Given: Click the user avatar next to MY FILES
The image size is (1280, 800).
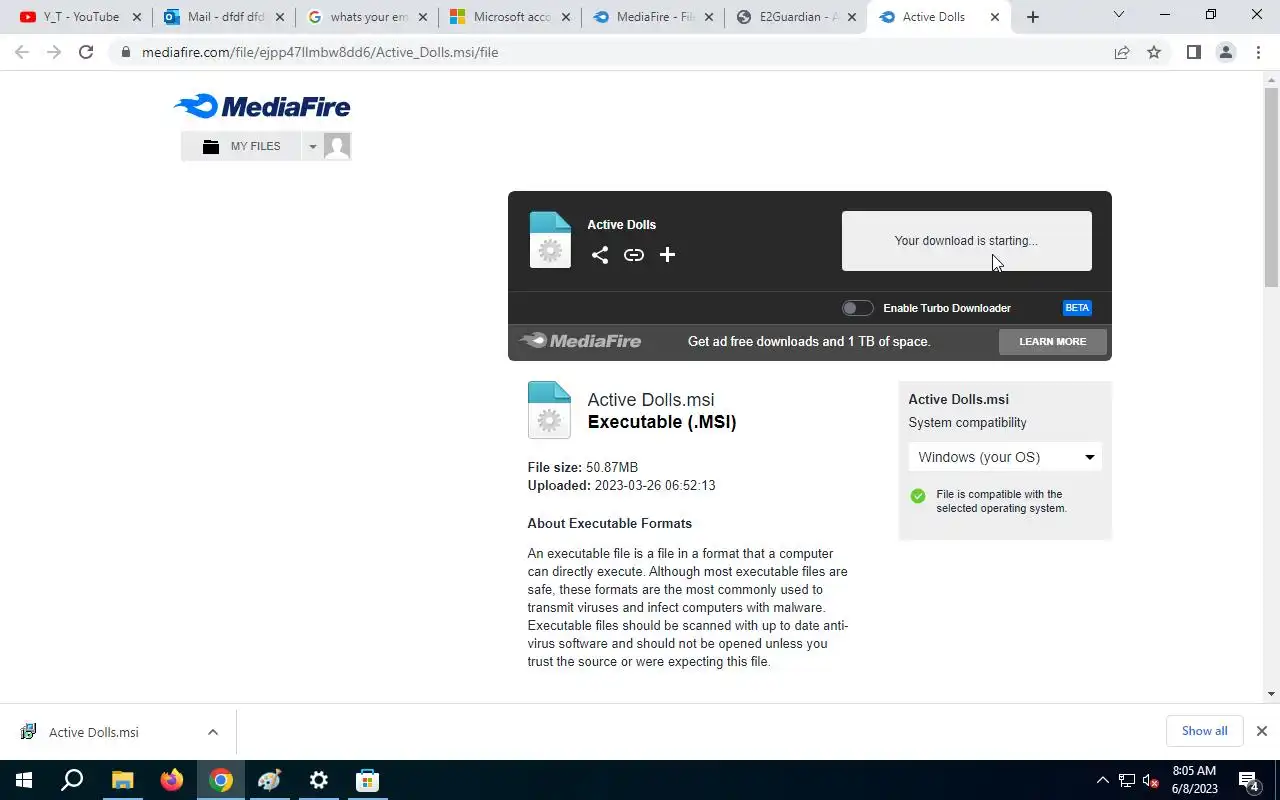Looking at the screenshot, I should tap(337, 146).
